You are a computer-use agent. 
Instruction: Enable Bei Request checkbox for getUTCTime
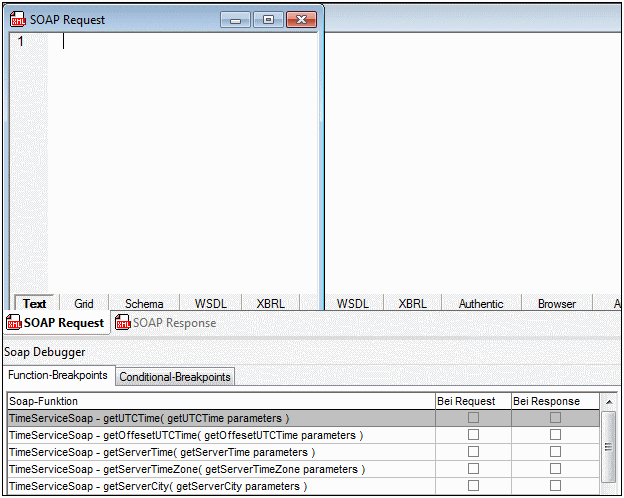tap(474, 418)
